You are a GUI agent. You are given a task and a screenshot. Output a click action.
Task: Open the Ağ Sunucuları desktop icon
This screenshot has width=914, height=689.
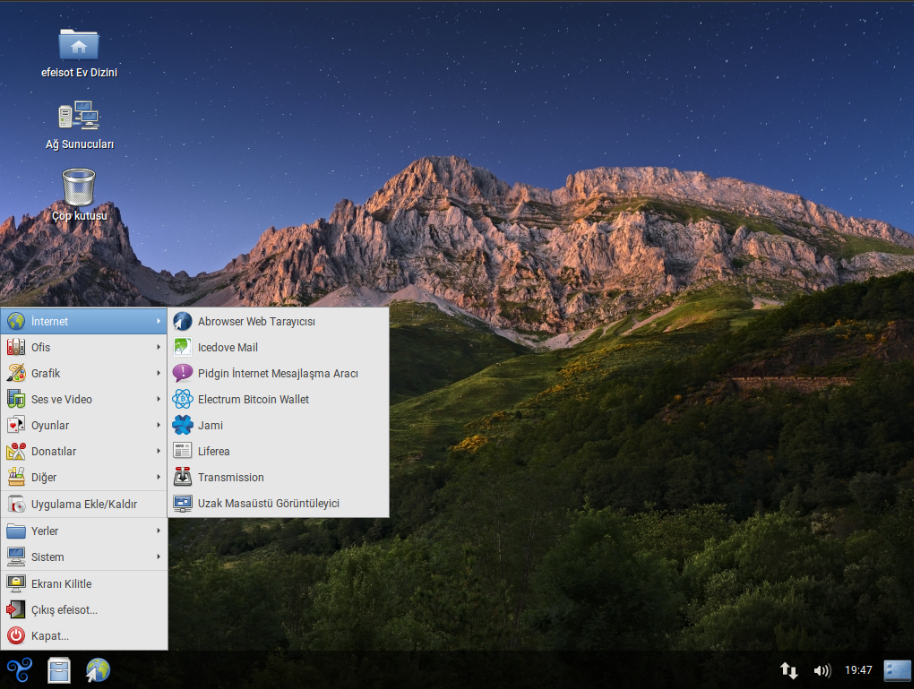coord(79,115)
